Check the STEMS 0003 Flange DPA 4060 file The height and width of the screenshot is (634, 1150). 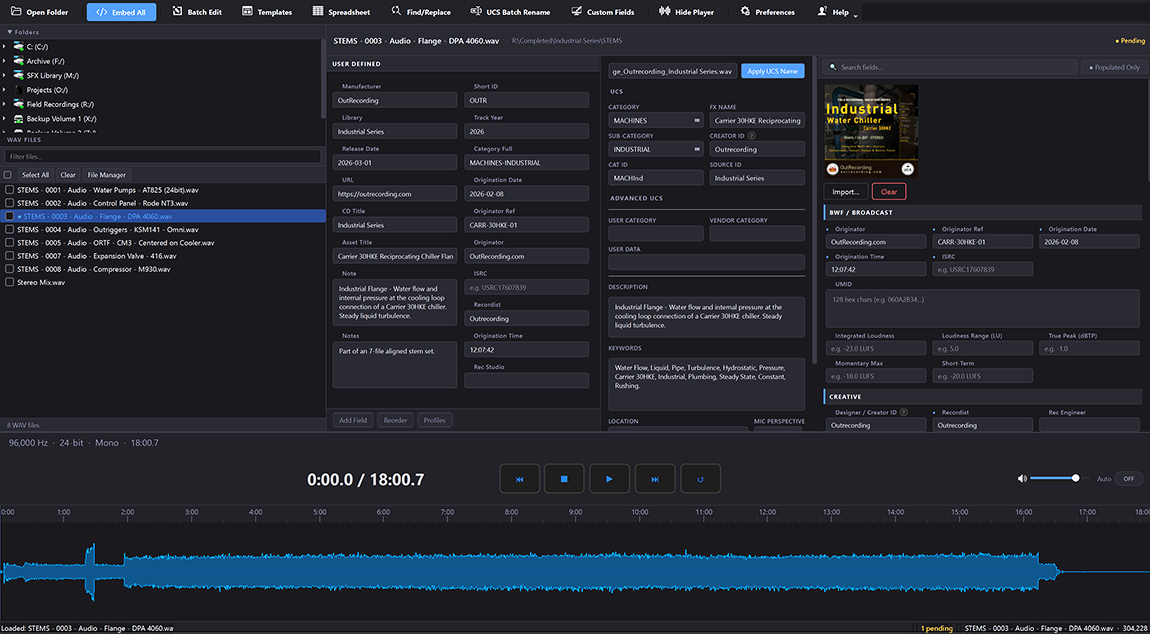click(10, 216)
